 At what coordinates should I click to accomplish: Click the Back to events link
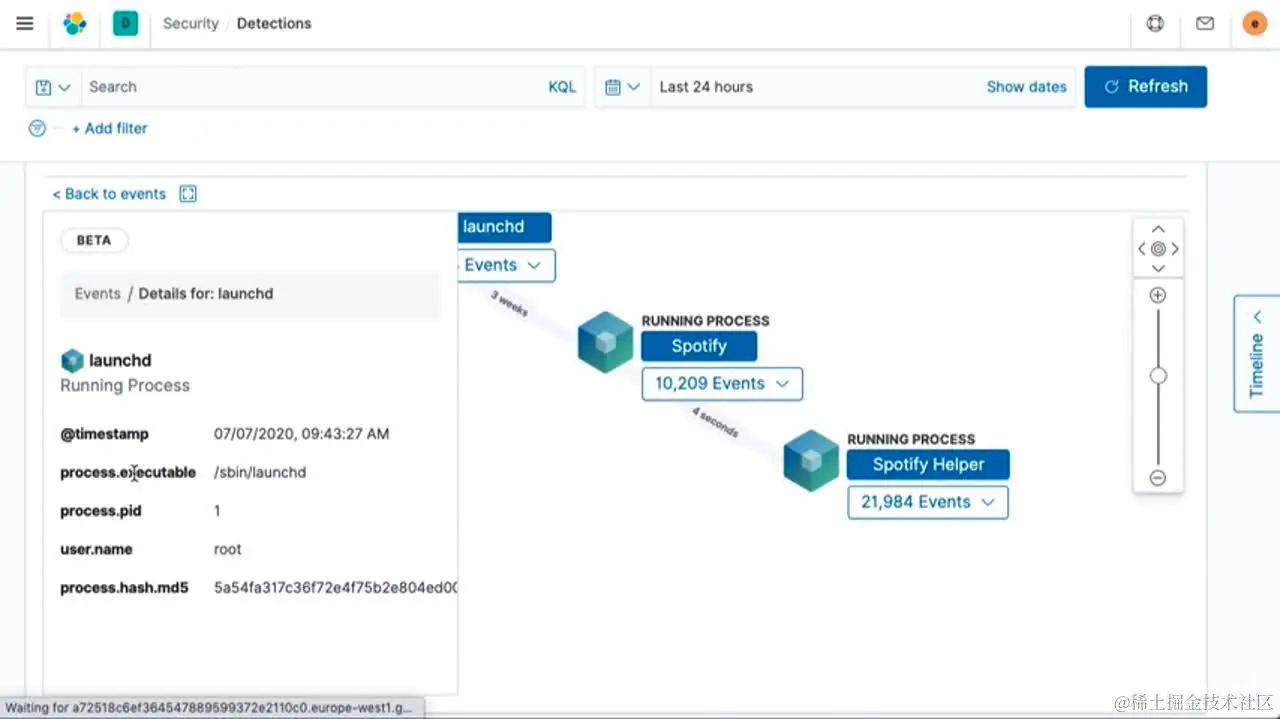pyautogui.click(x=109, y=194)
